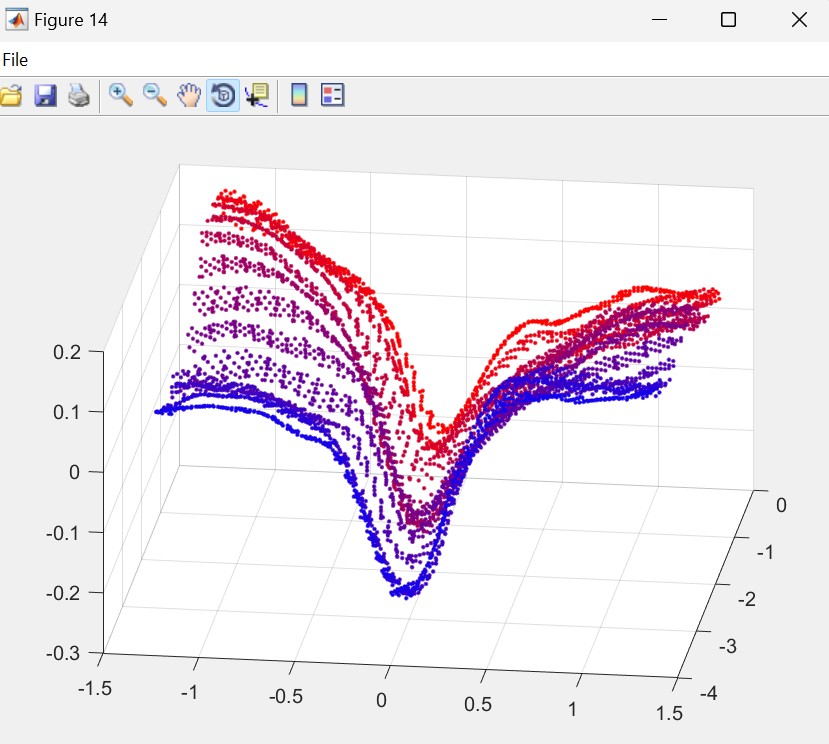
Task: Open the File menu
Action: pos(15,60)
